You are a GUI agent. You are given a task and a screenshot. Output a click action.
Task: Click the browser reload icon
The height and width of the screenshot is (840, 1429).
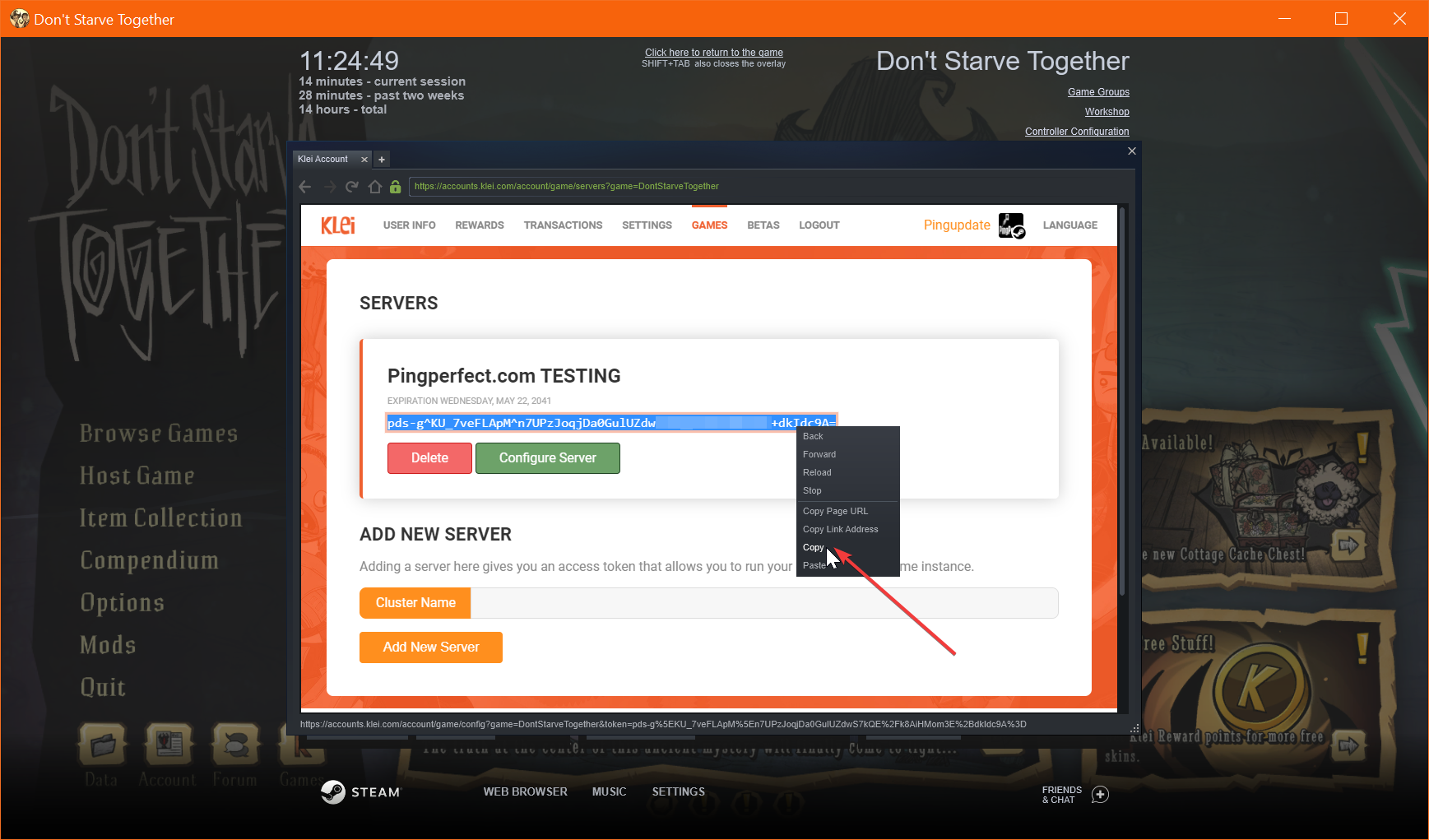coord(352,187)
